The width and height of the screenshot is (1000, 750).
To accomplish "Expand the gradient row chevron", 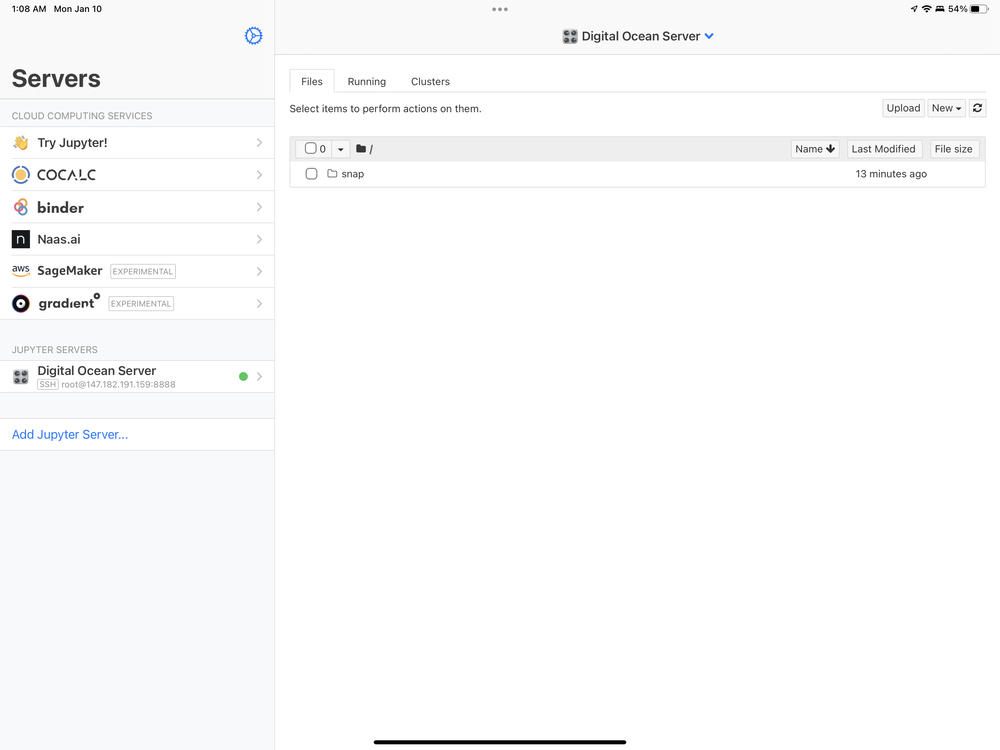I will coord(260,304).
